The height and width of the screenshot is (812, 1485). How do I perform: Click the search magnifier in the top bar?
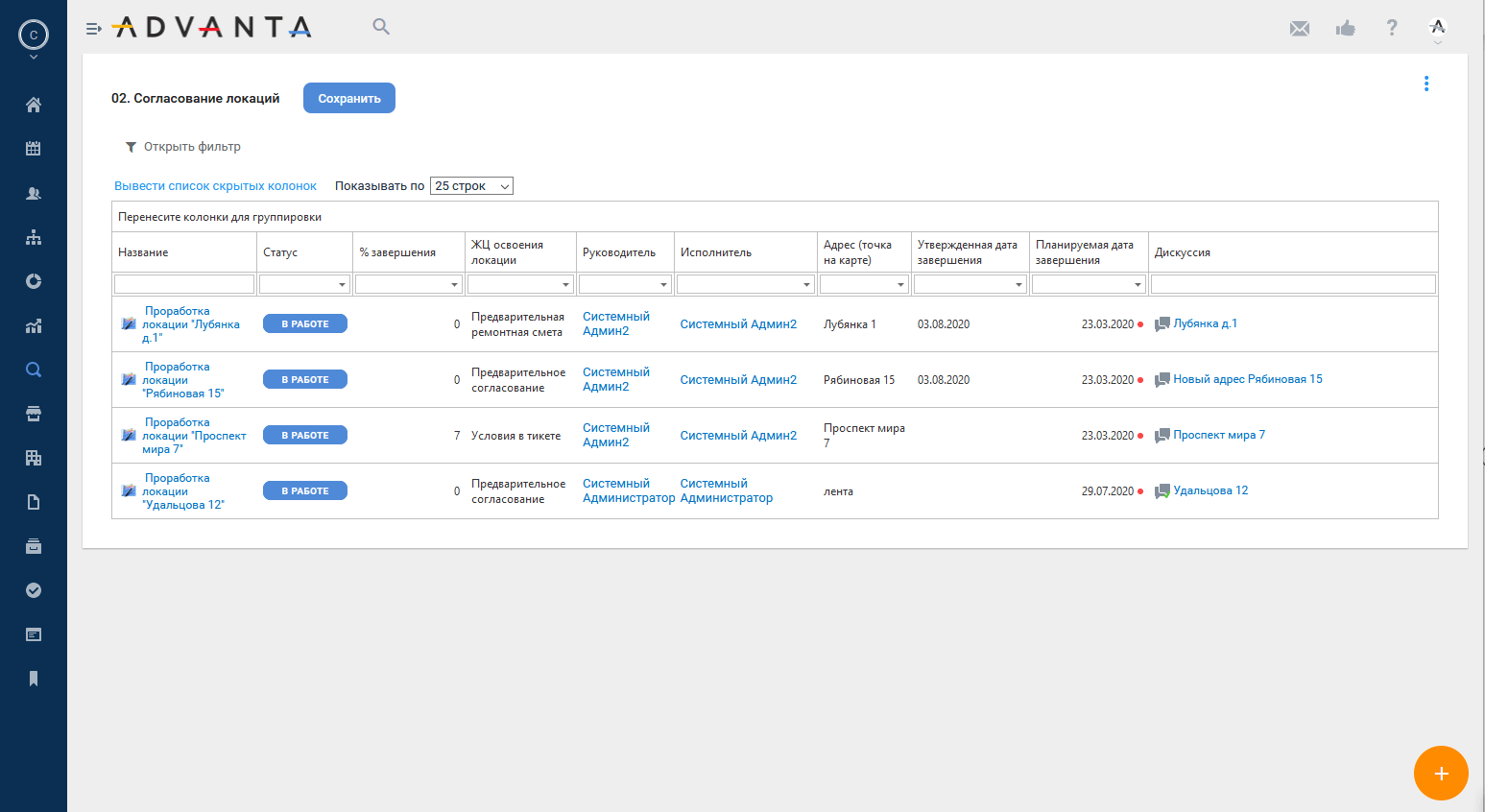tap(381, 27)
